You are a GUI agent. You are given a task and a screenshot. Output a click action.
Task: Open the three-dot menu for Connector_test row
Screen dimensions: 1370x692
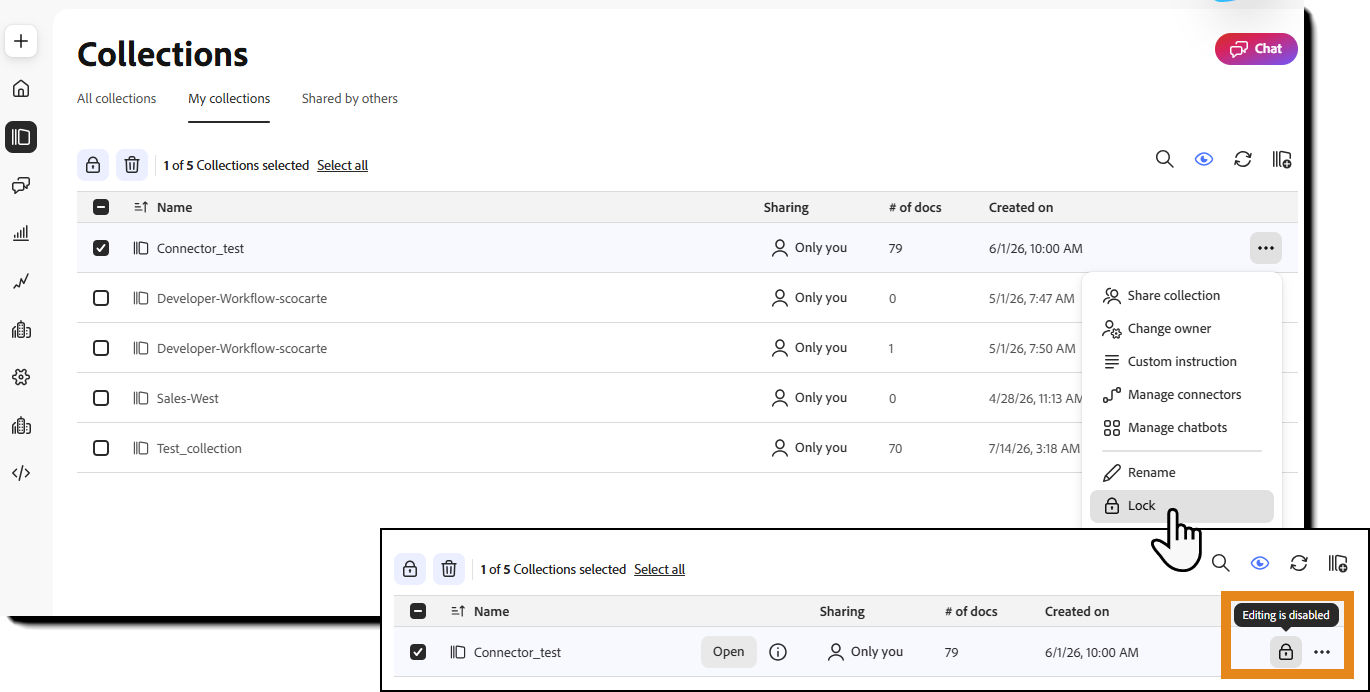pos(1266,248)
